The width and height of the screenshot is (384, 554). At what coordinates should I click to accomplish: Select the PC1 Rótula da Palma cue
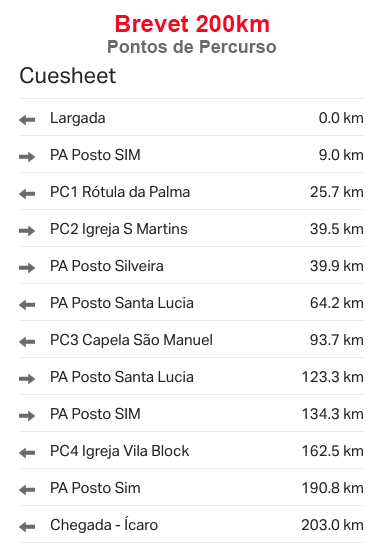pos(191,191)
